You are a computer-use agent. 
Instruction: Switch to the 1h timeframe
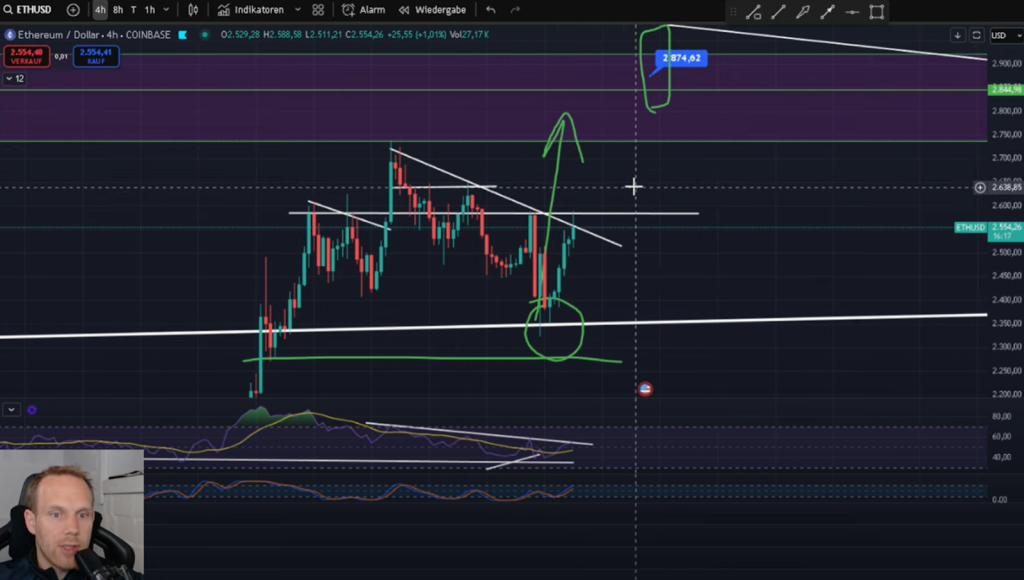[x=150, y=10]
